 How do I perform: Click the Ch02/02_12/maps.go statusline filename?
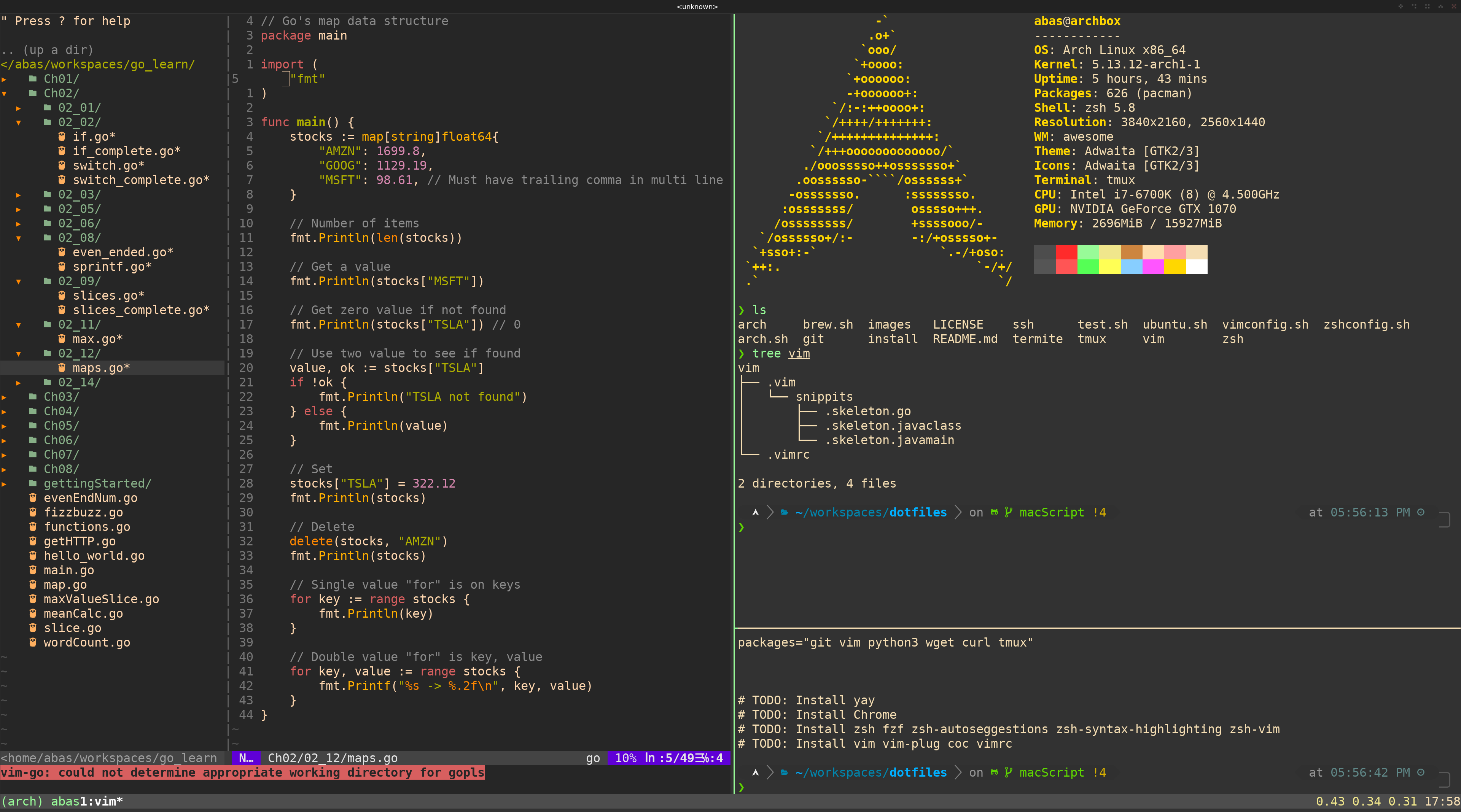[333, 758]
